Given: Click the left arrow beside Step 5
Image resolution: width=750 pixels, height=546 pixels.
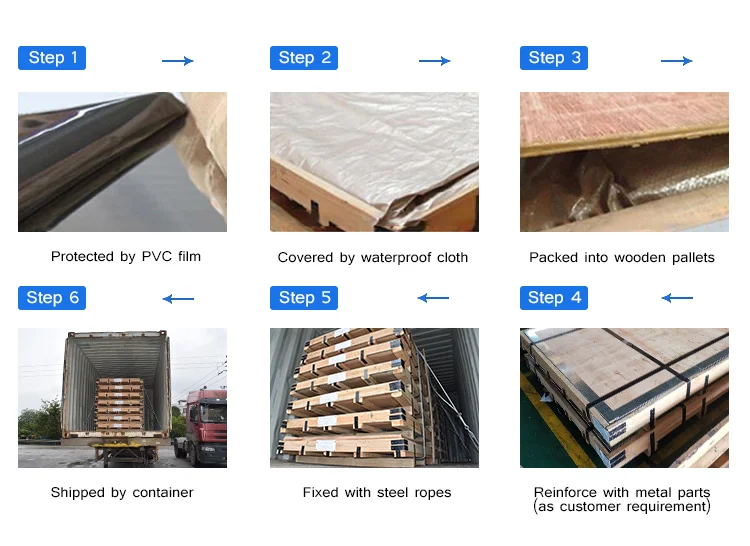Looking at the screenshot, I should 433,298.
